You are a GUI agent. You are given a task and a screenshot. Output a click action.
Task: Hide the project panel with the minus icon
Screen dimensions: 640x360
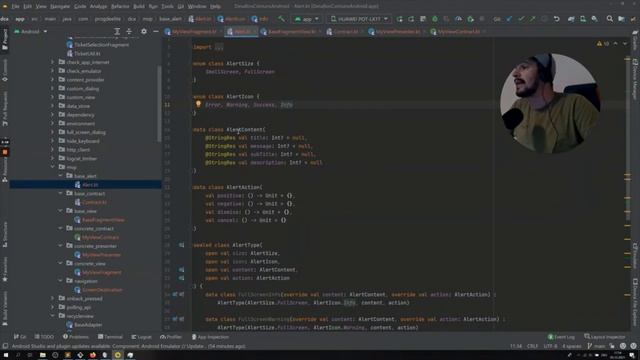(156, 31)
